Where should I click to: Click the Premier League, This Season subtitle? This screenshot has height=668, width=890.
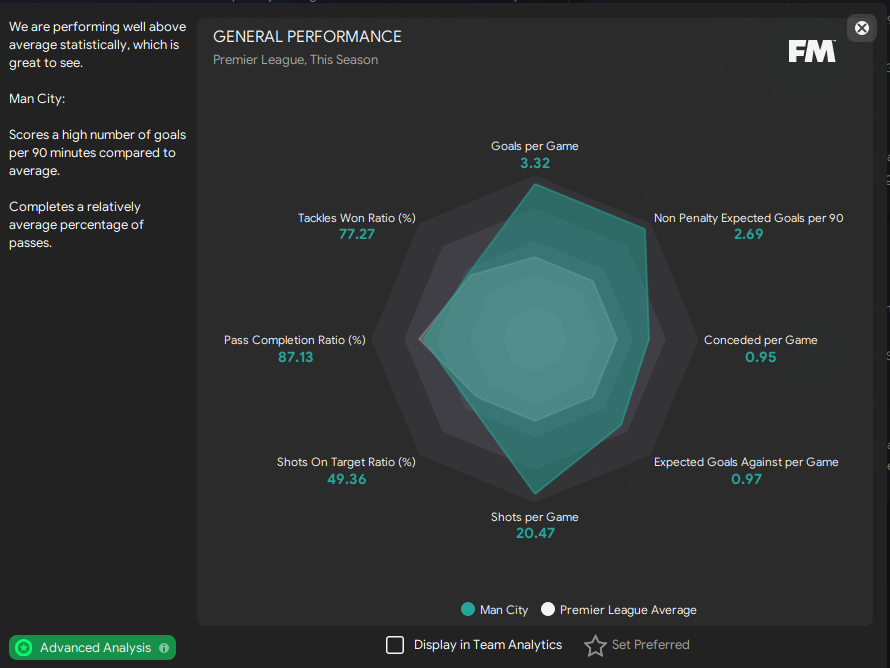[x=295, y=60]
